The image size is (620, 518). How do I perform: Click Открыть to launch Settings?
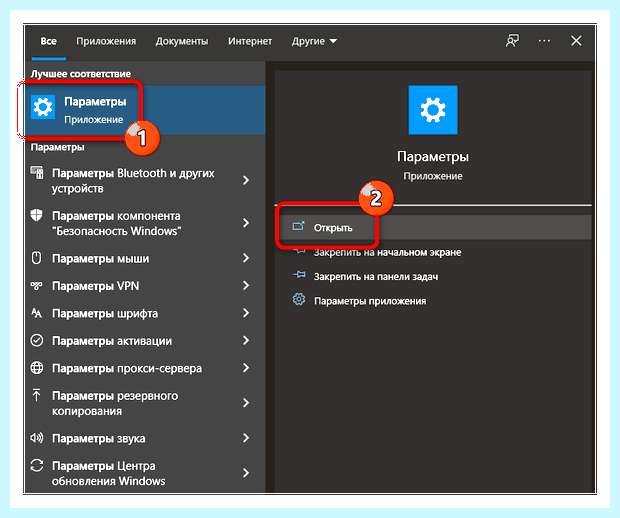tap(433, 227)
